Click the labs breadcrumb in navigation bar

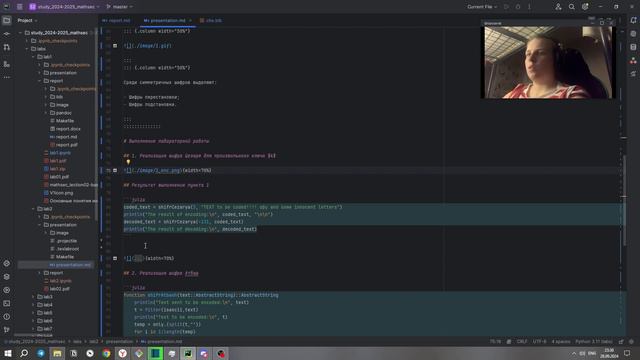tap(77, 342)
